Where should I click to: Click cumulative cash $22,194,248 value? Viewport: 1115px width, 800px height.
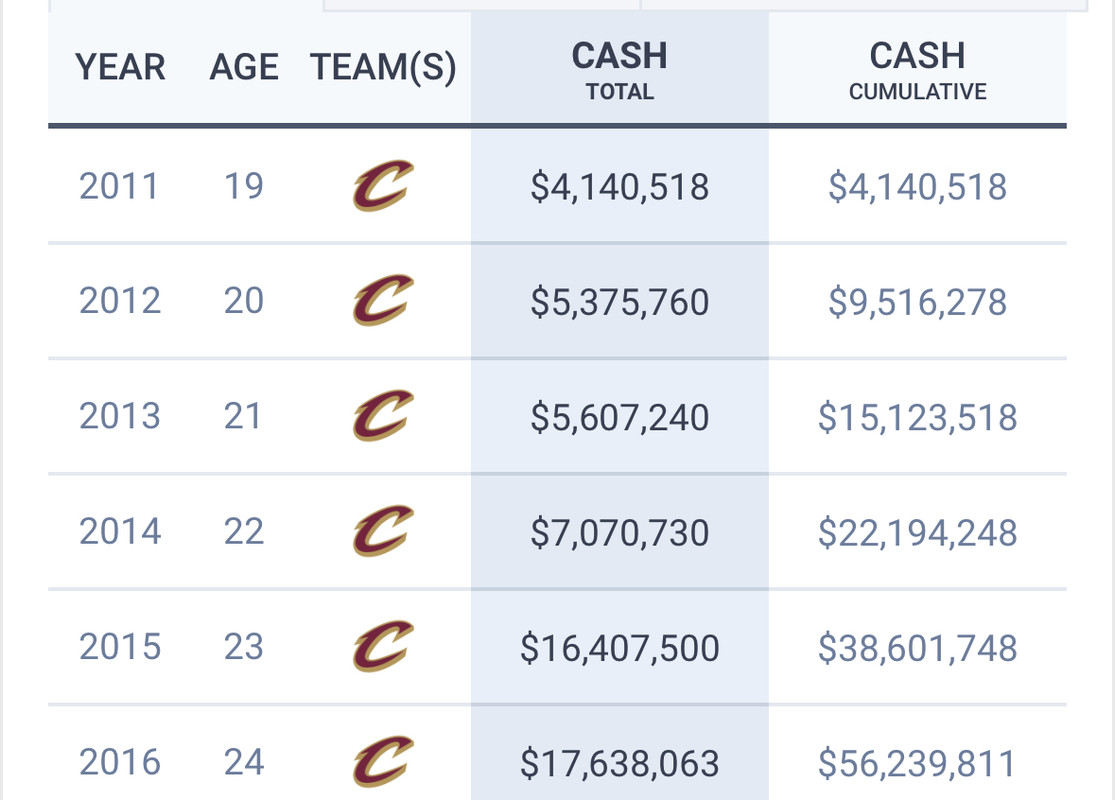pyautogui.click(x=917, y=533)
